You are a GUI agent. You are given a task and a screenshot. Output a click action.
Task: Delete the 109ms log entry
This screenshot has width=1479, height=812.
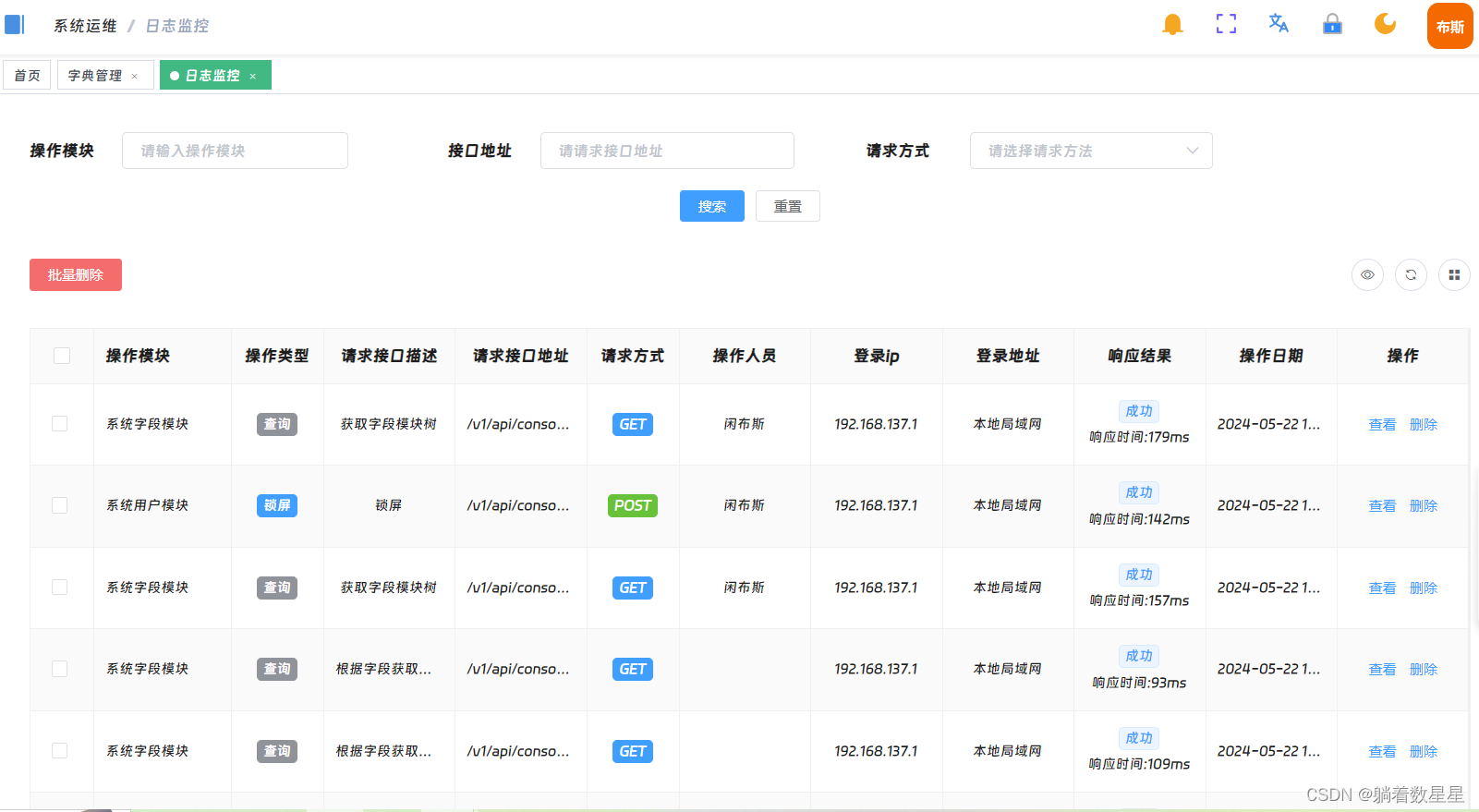(1424, 751)
